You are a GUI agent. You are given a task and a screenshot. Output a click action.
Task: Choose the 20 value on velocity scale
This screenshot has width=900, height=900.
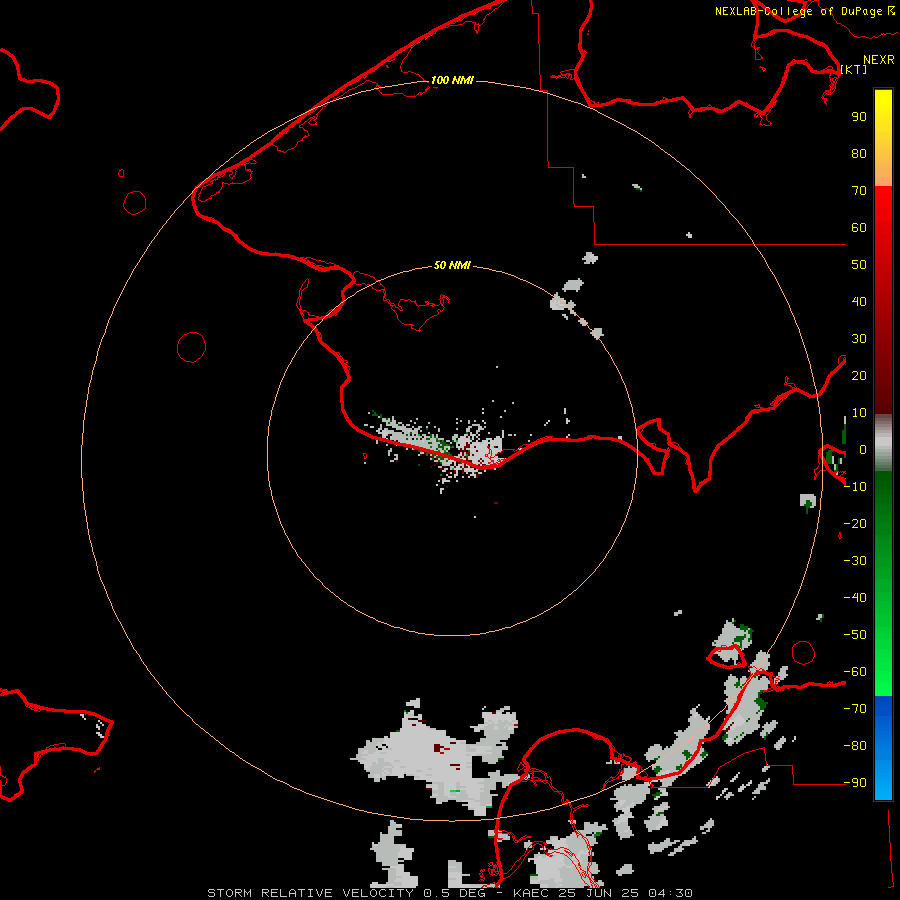859,375
